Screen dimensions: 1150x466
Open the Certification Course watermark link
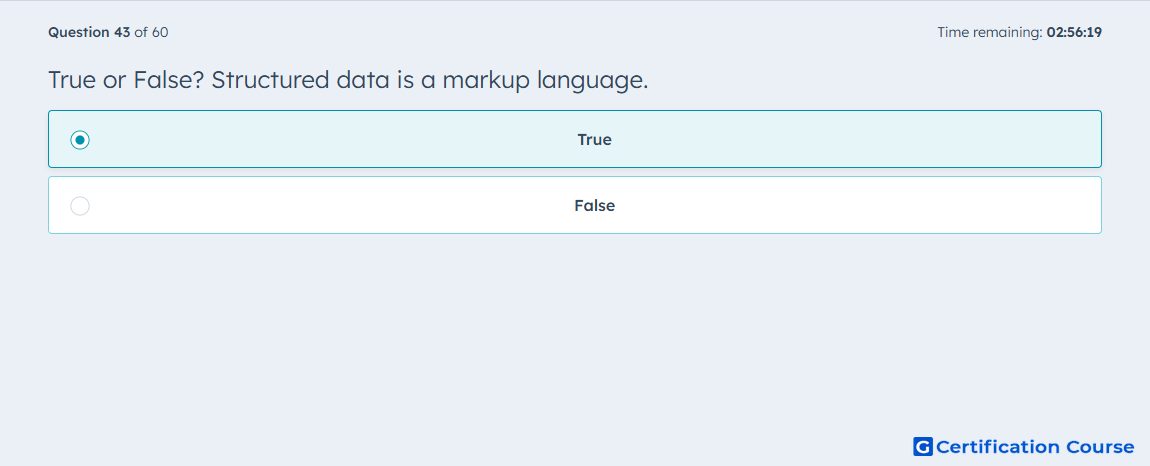(1024, 446)
